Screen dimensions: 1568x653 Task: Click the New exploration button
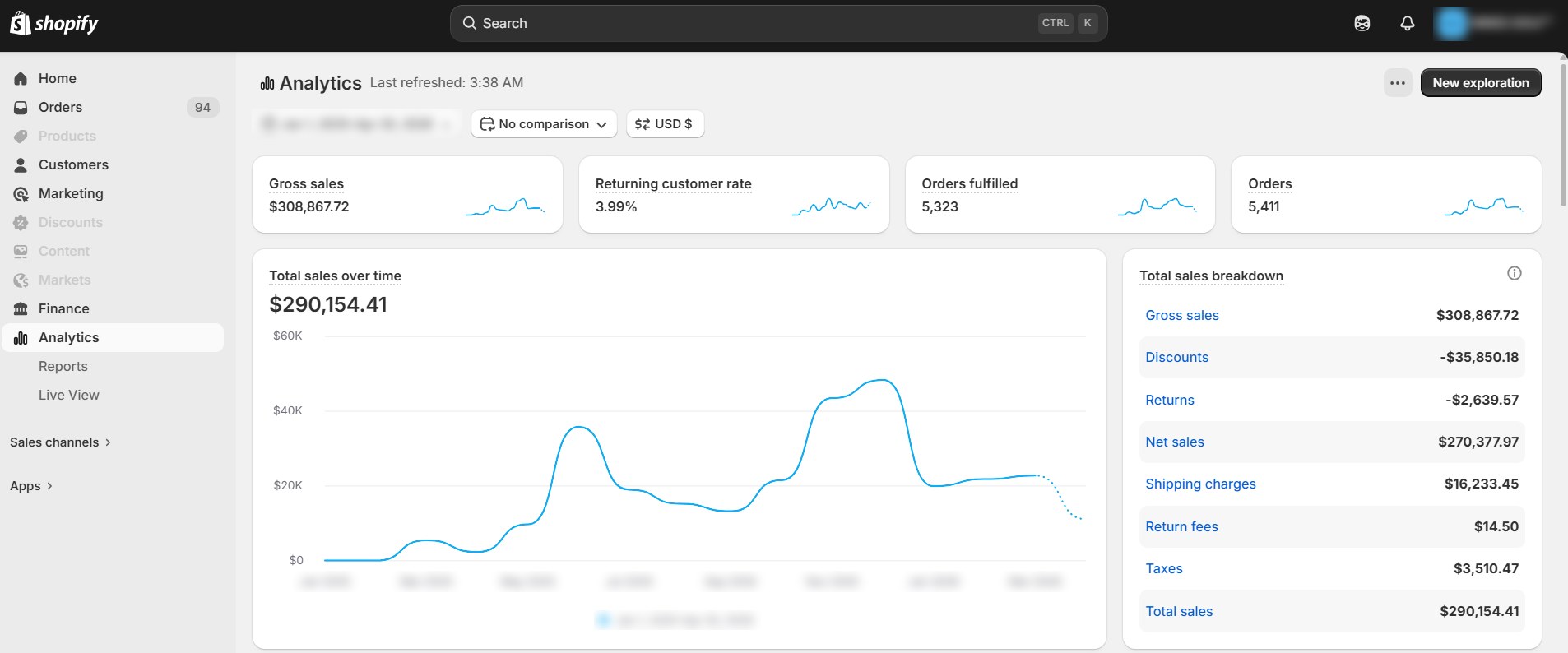click(x=1481, y=82)
